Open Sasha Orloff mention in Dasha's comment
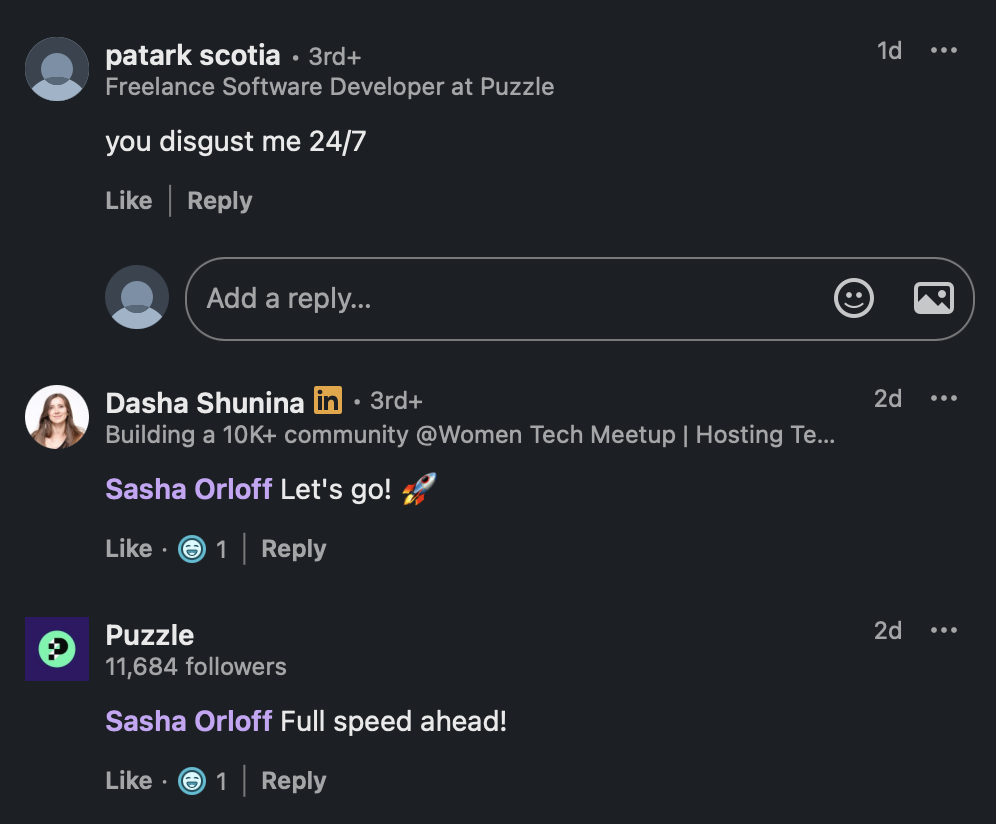The width and height of the screenshot is (996, 824). click(189, 489)
